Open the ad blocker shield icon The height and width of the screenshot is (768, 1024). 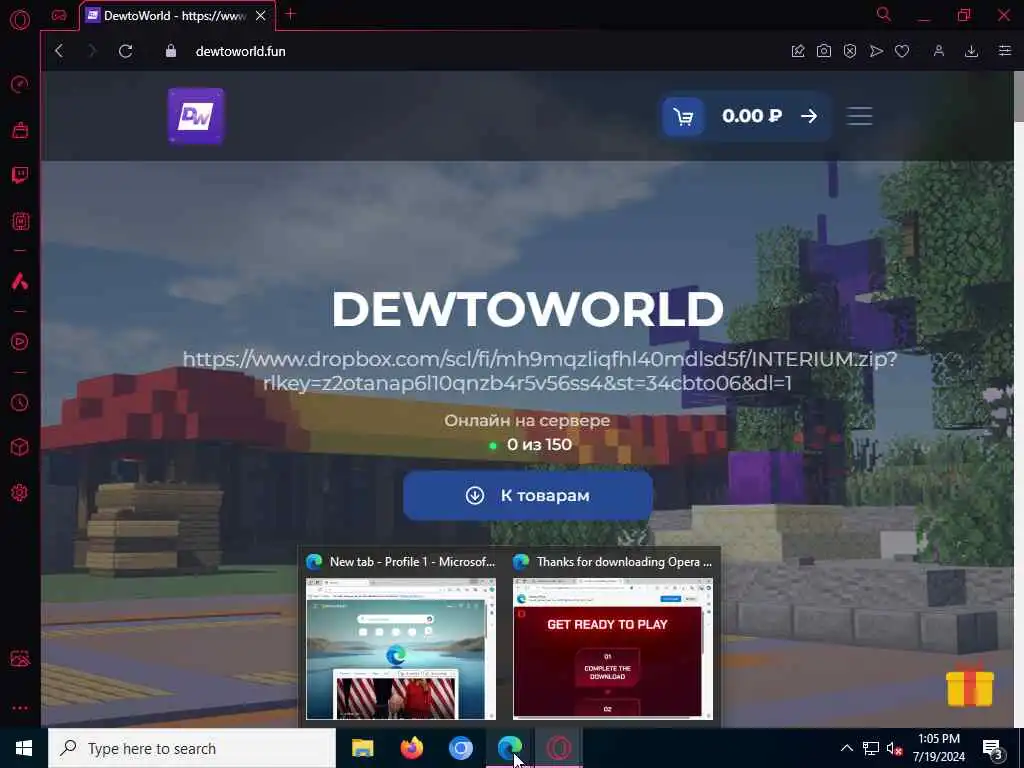tap(850, 51)
